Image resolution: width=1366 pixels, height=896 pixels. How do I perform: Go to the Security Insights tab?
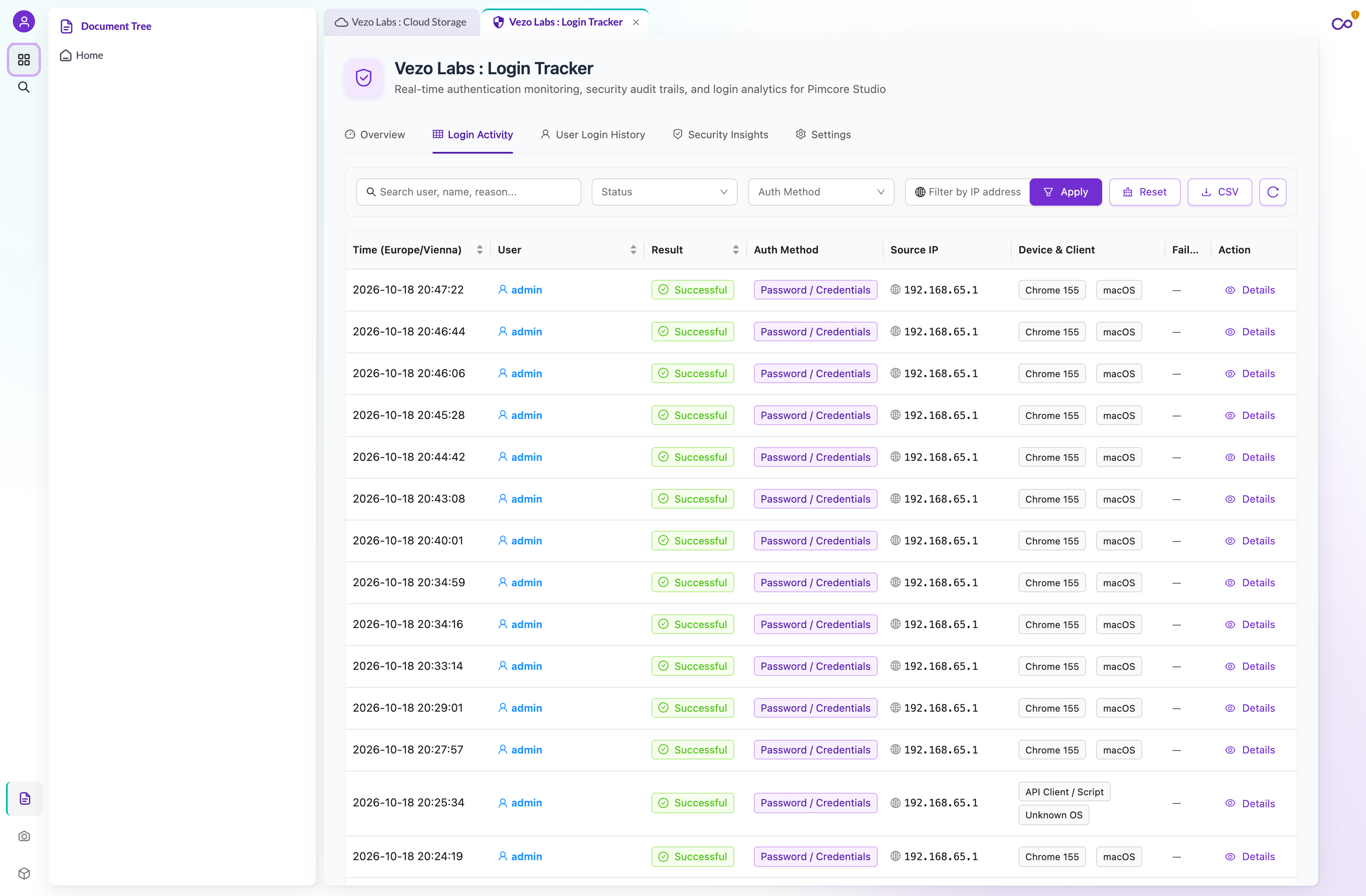[x=720, y=134]
